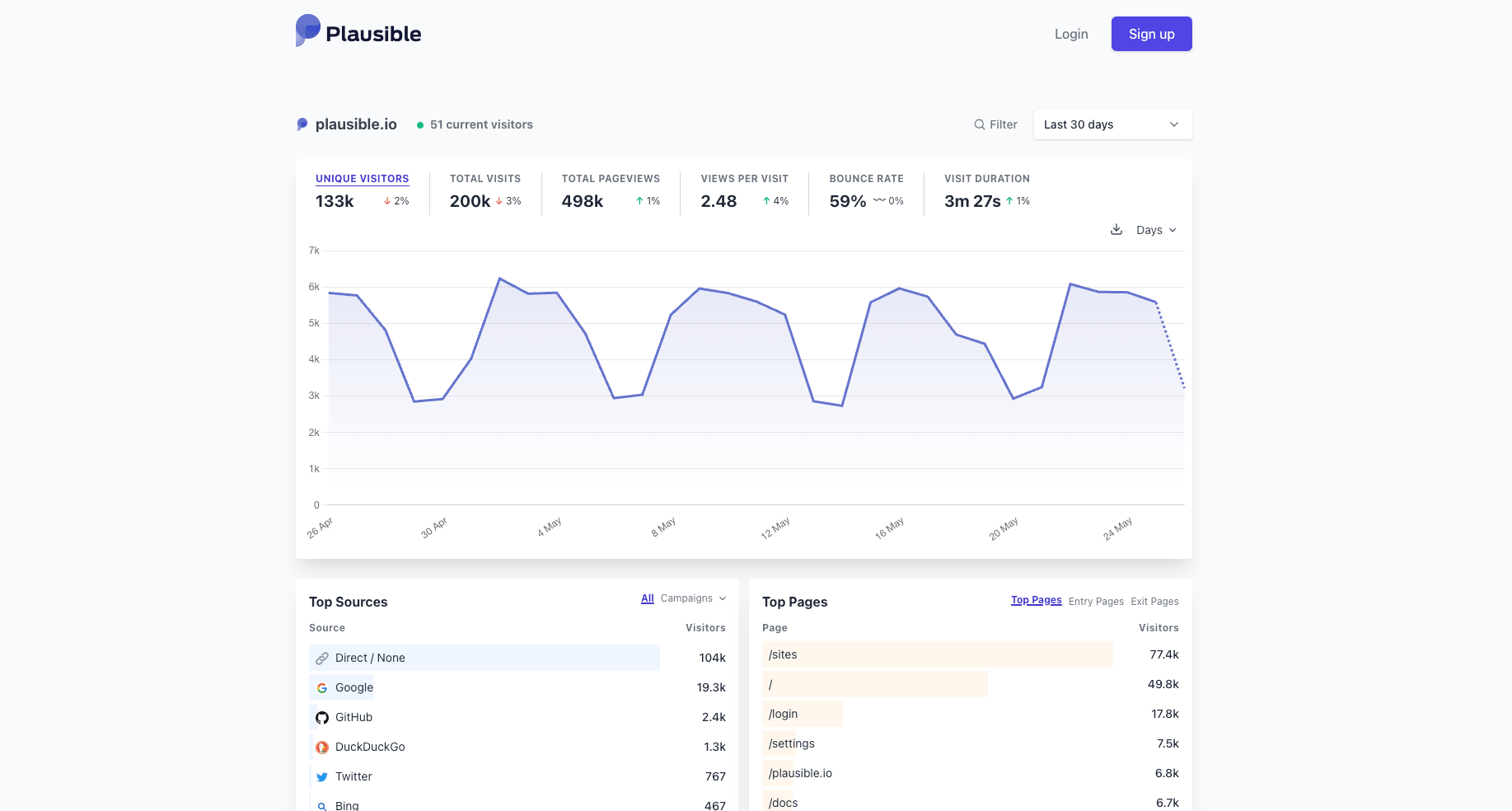
Task: Open the Last 30 days period dropdown
Action: pos(1112,124)
